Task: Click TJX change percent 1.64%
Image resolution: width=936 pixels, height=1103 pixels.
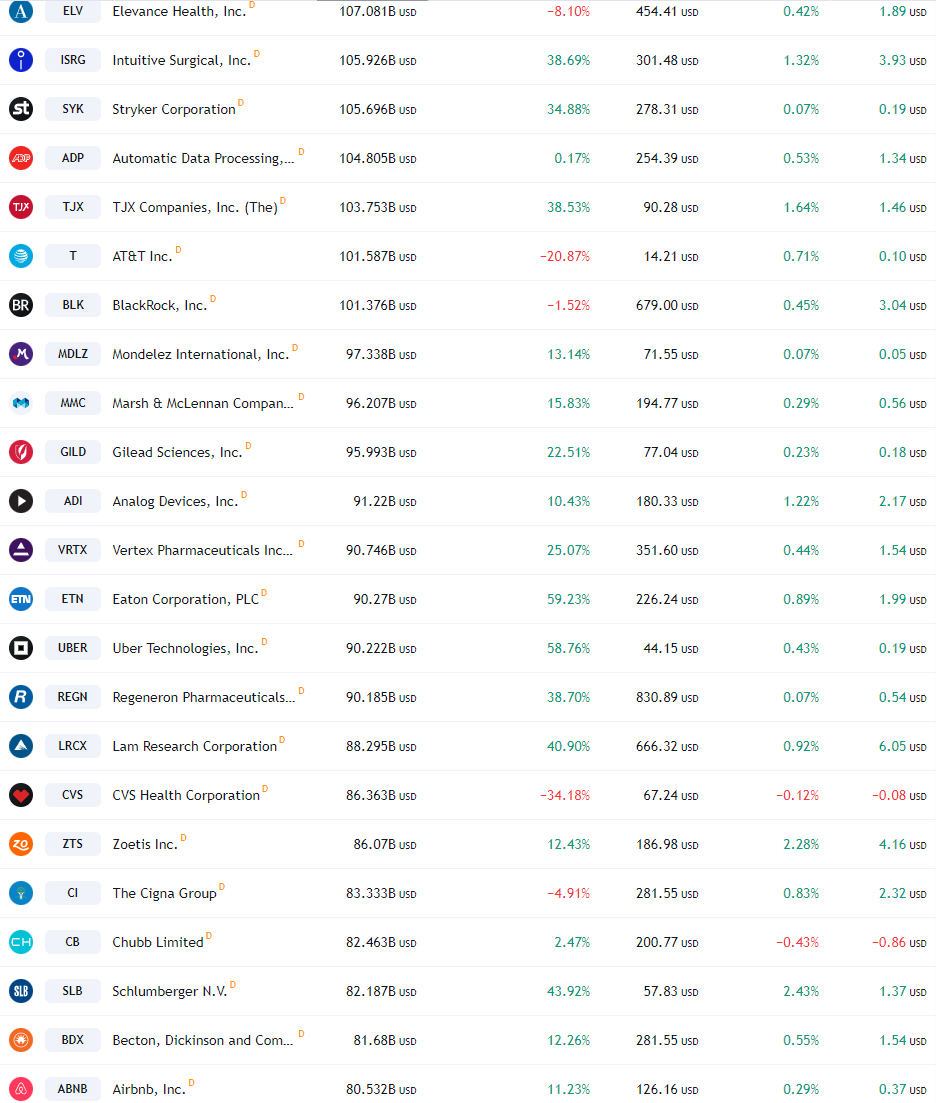Action: click(x=802, y=208)
